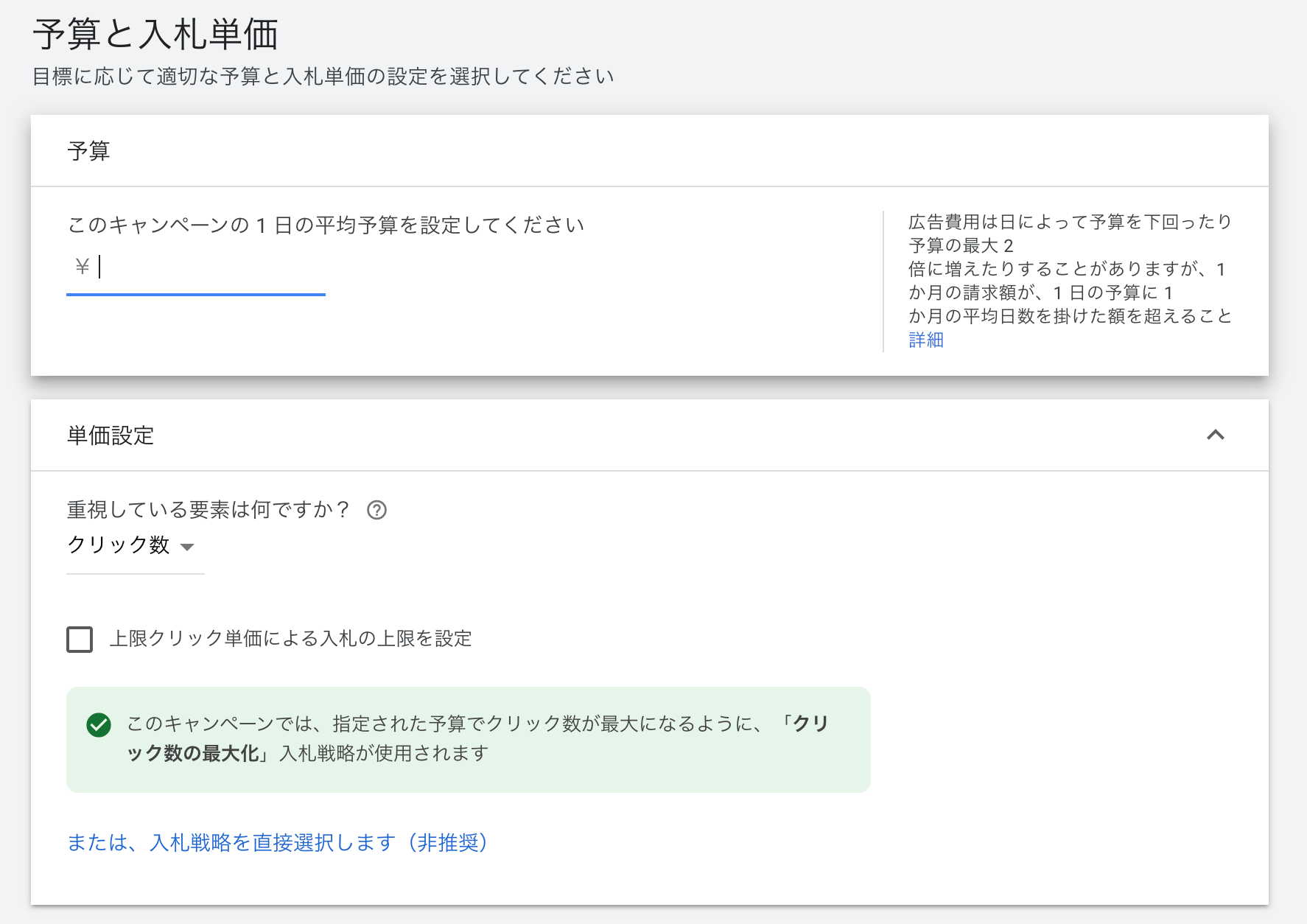Click または、入札戦略を直接選択します（非推奨） link
Viewport: 1307px width, 924px height.
(277, 842)
